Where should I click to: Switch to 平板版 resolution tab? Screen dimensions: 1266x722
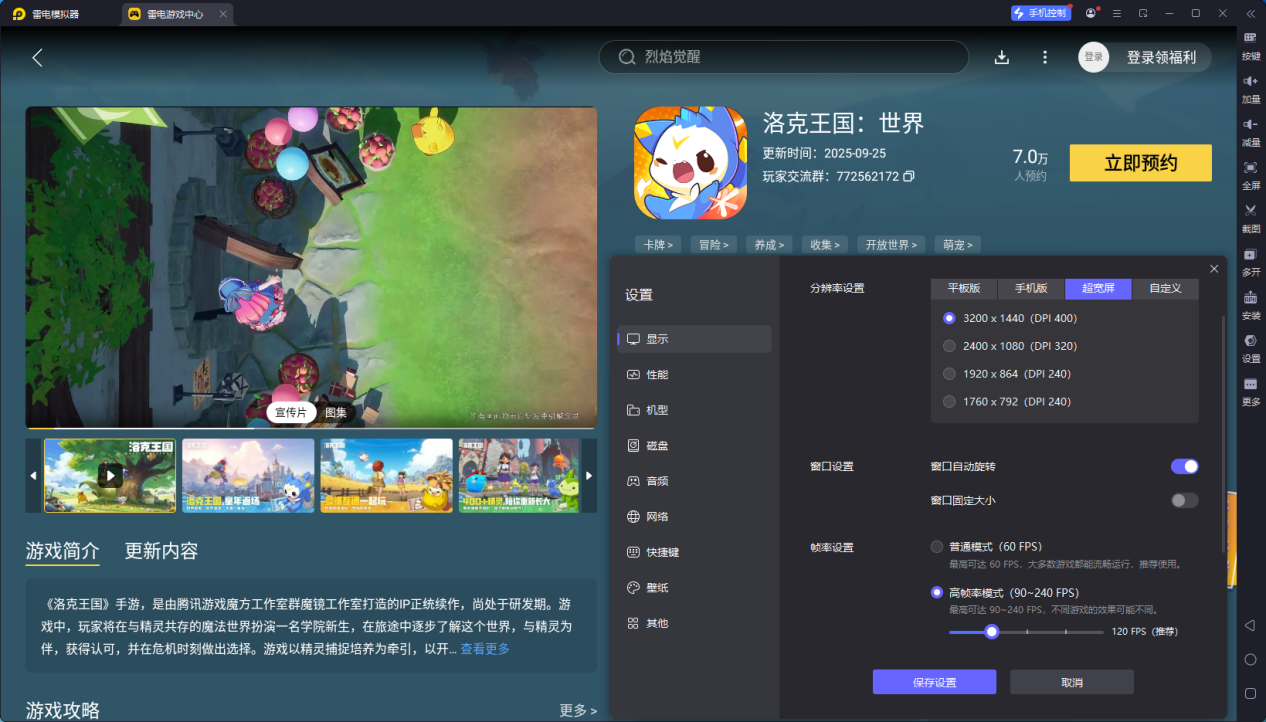(964, 288)
